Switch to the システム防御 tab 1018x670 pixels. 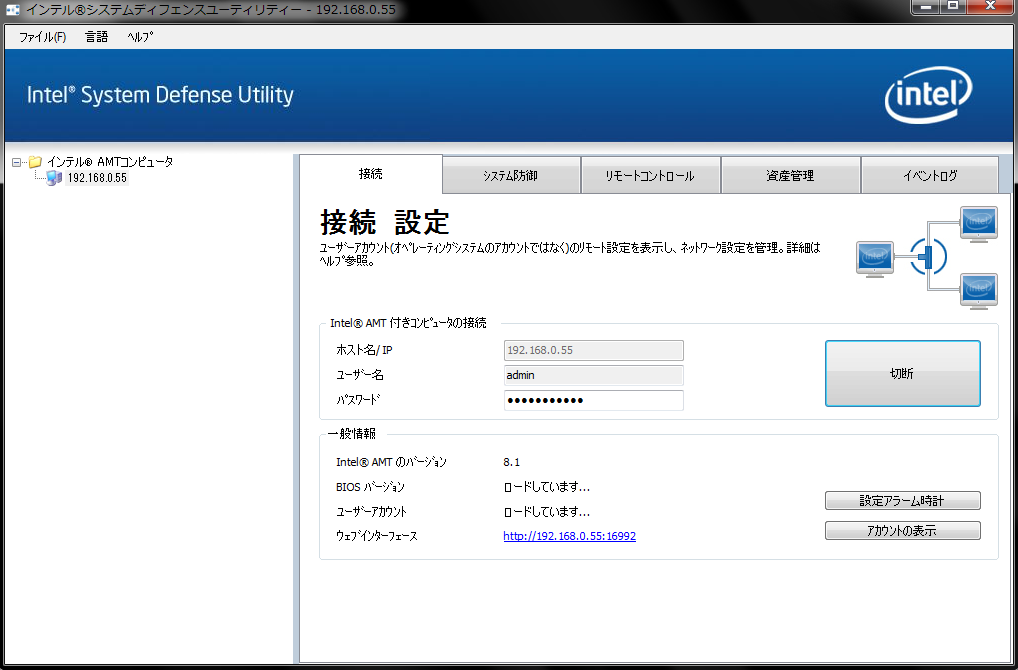pyautogui.click(x=511, y=175)
